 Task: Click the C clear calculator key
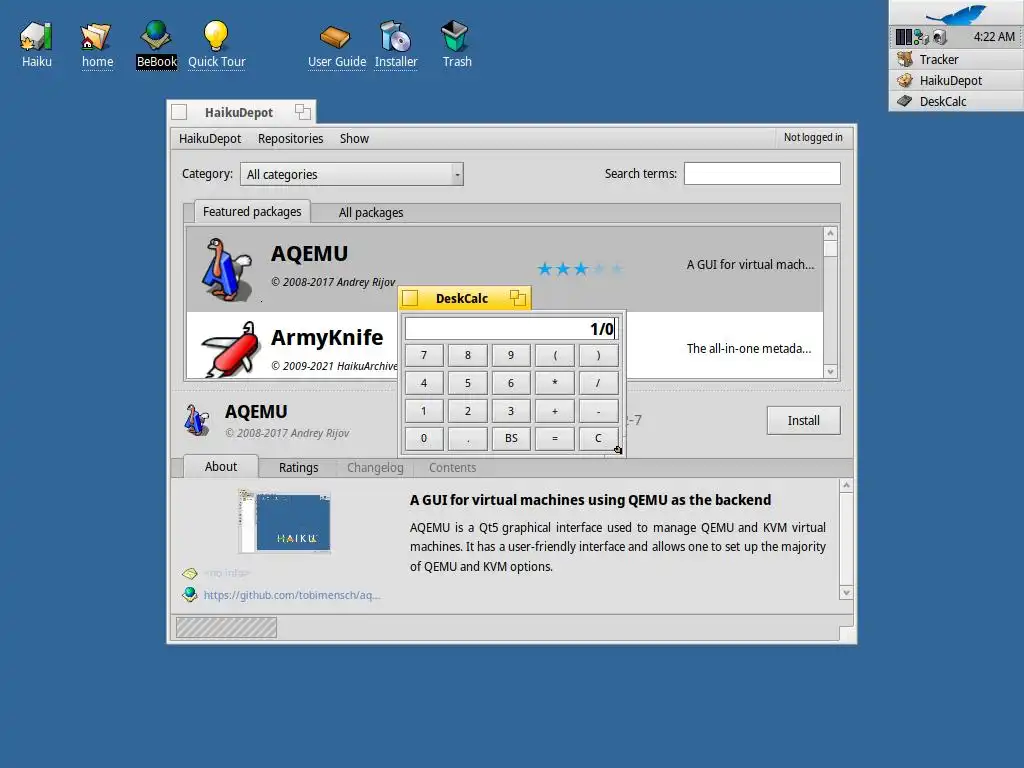pos(598,439)
